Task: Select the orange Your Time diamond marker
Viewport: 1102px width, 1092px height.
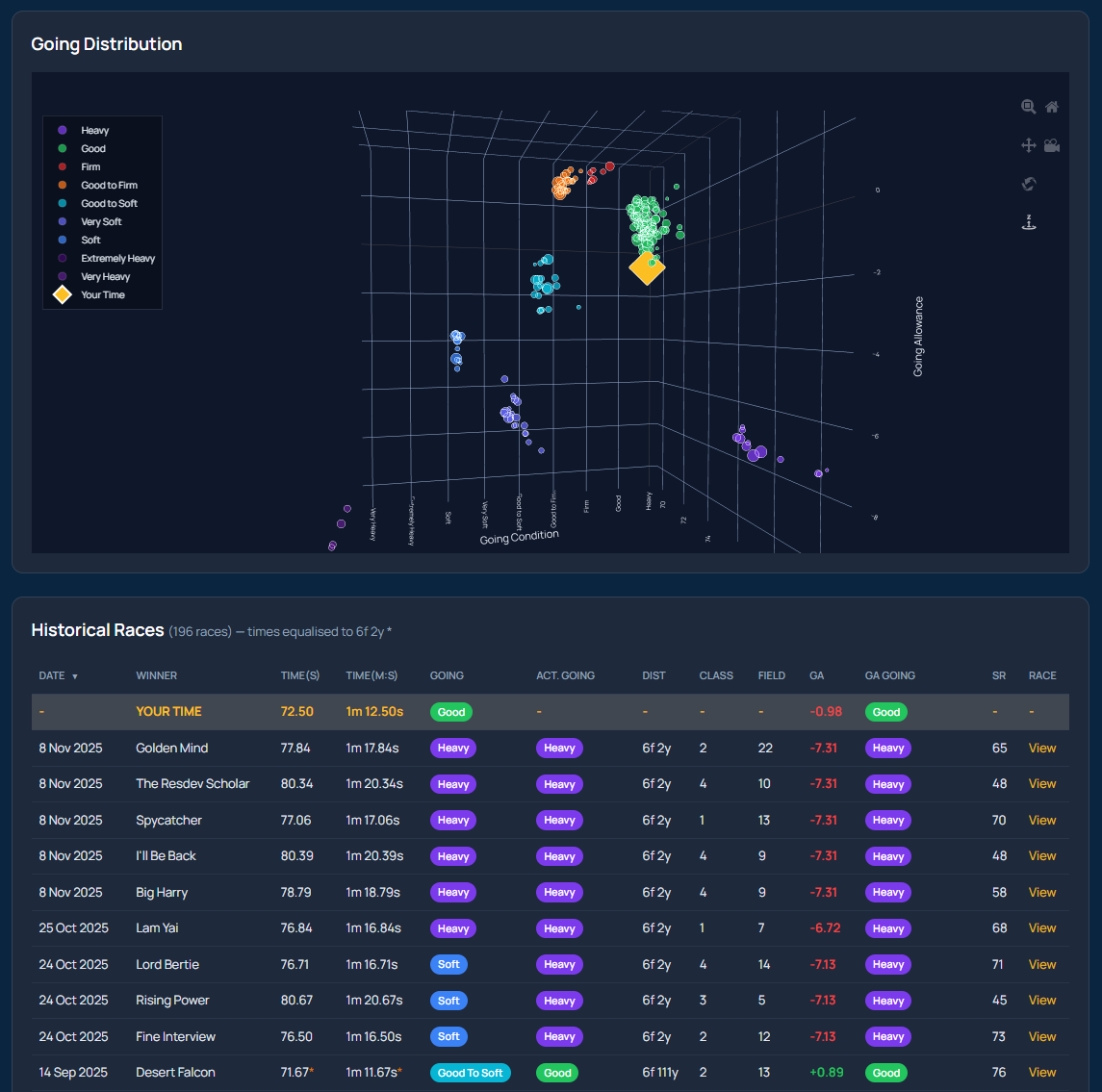Action: point(647,268)
